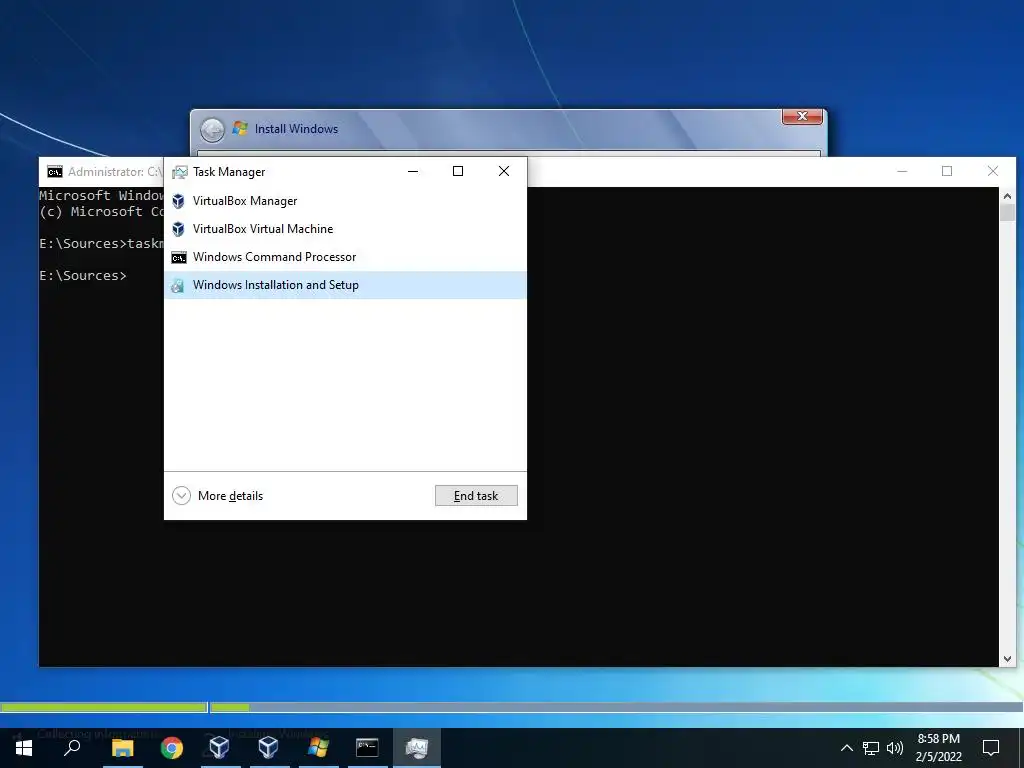The image size is (1024, 768).
Task: Switch to Windows Setup on the taskbar
Action: click(x=318, y=748)
